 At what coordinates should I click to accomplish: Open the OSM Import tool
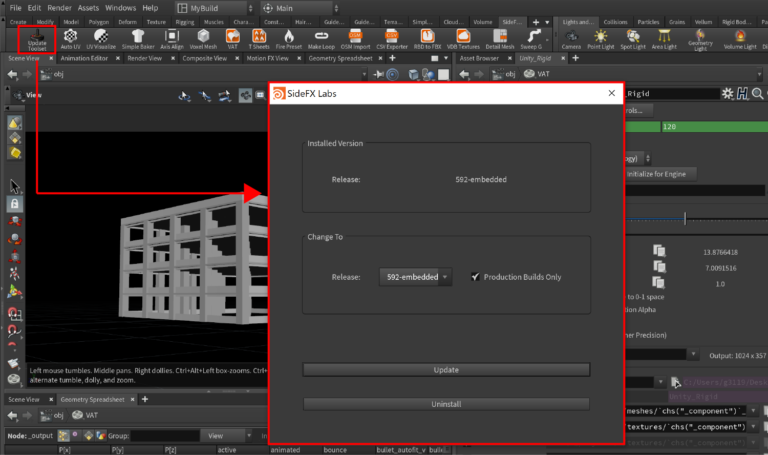[356, 39]
